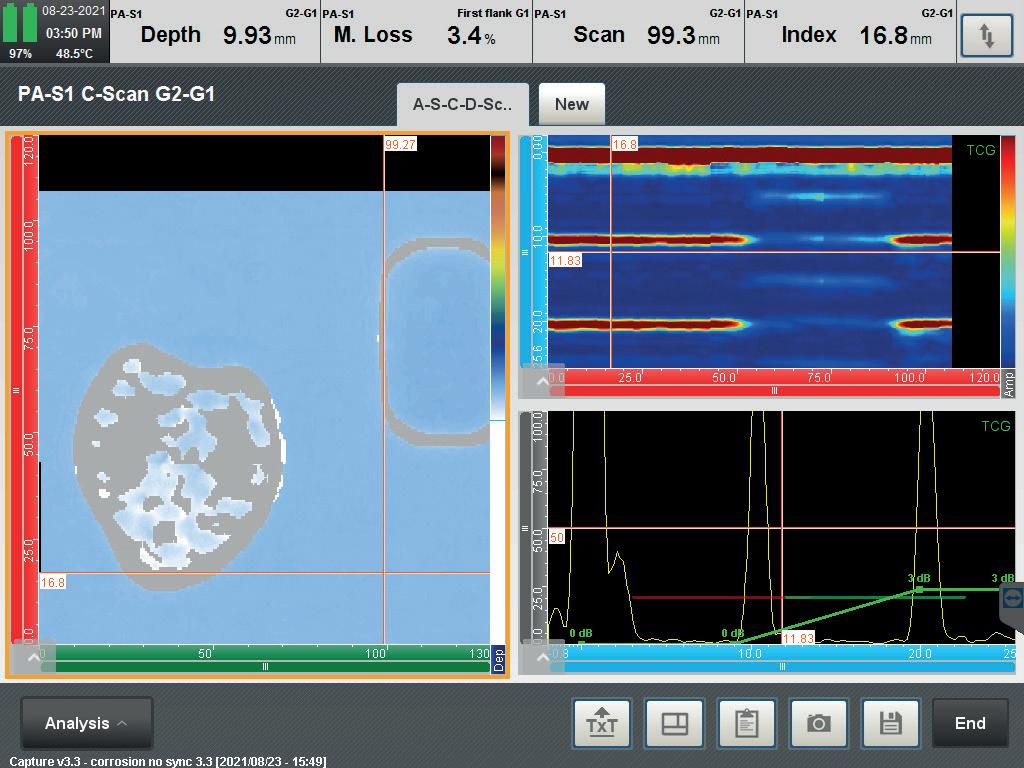Click the End button
This screenshot has height=768, width=1024.
click(x=970, y=723)
